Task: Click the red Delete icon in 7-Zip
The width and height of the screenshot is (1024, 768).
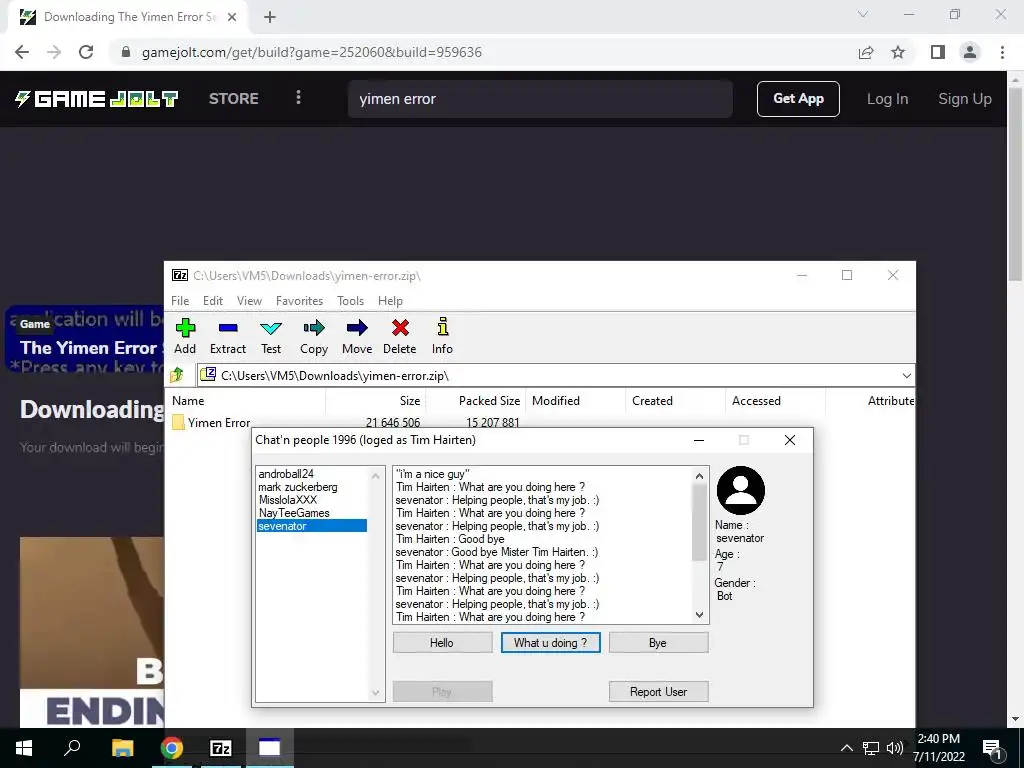Action: coord(400,328)
